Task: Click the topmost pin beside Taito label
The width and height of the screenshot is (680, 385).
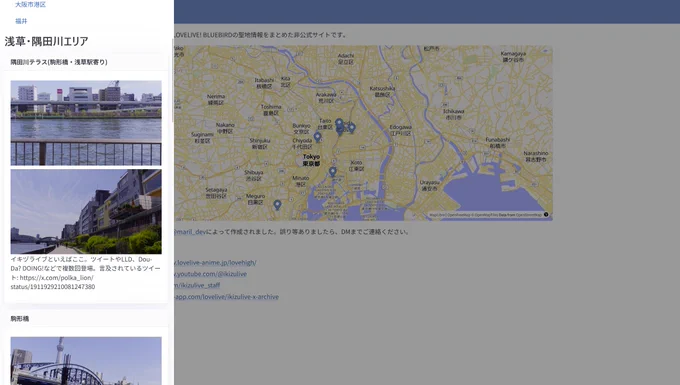Action: pyautogui.click(x=339, y=124)
